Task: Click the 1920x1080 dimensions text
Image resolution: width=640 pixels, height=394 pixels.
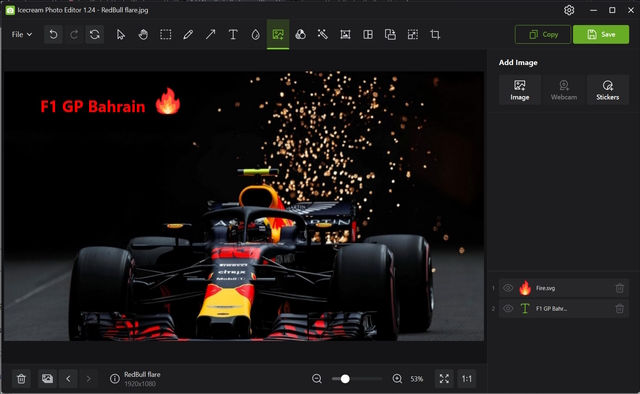Action: point(140,384)
